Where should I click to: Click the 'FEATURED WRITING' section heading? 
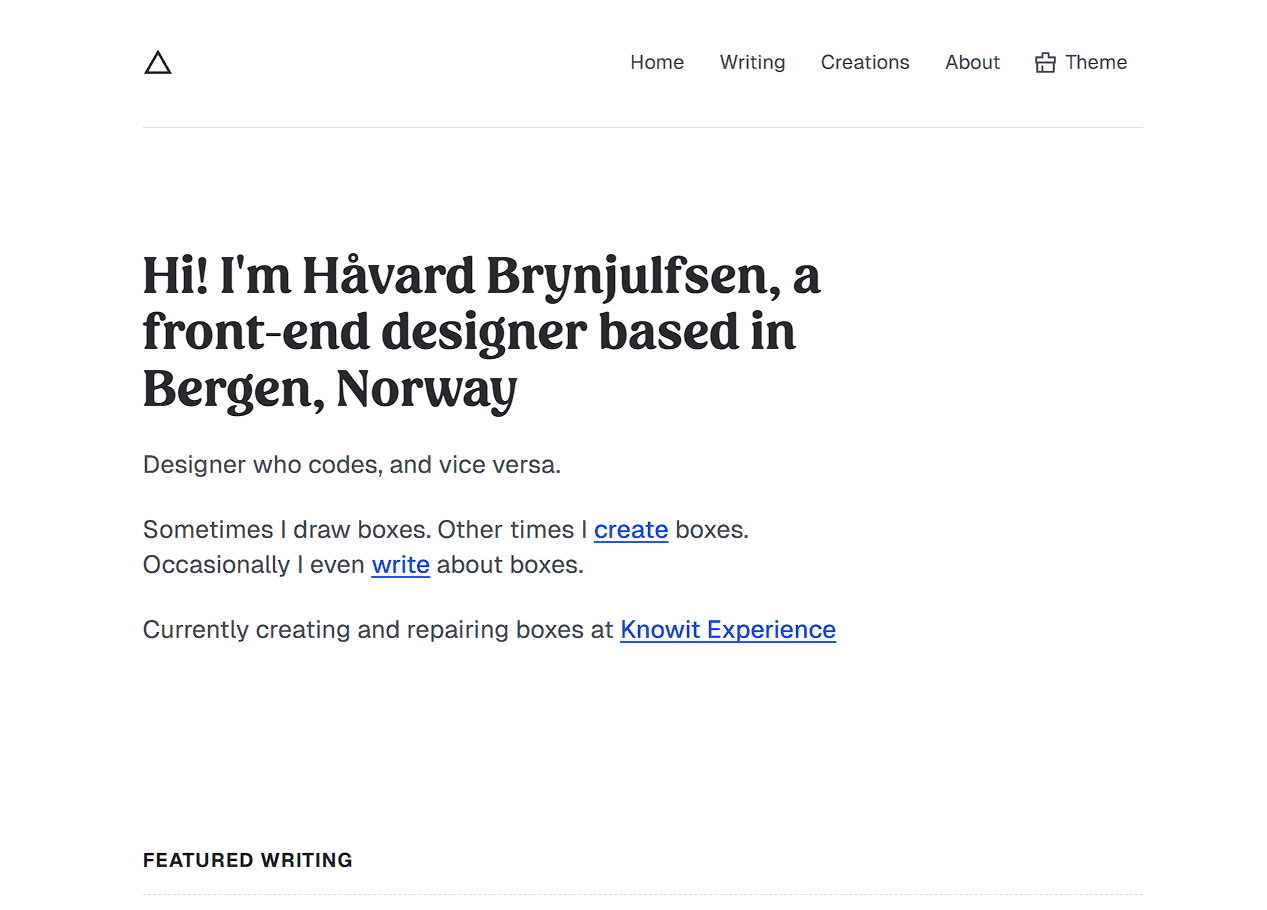pos(248,860)
